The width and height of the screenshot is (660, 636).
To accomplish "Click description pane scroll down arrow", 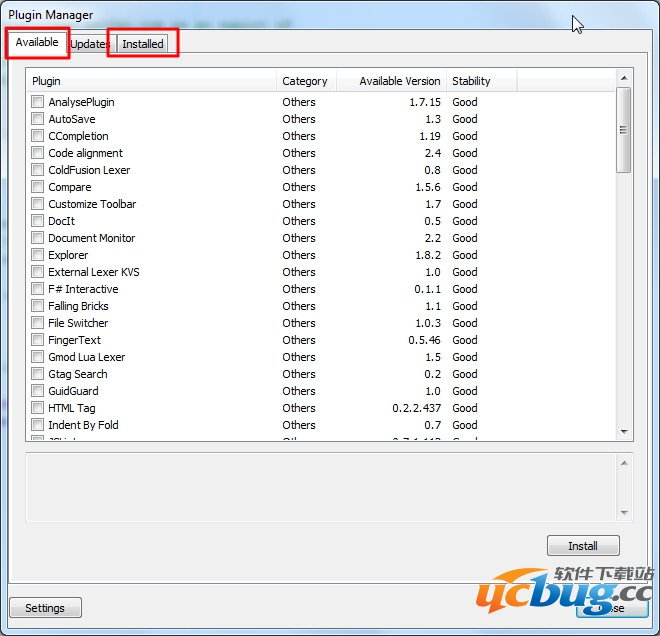I will pos(624,512).
